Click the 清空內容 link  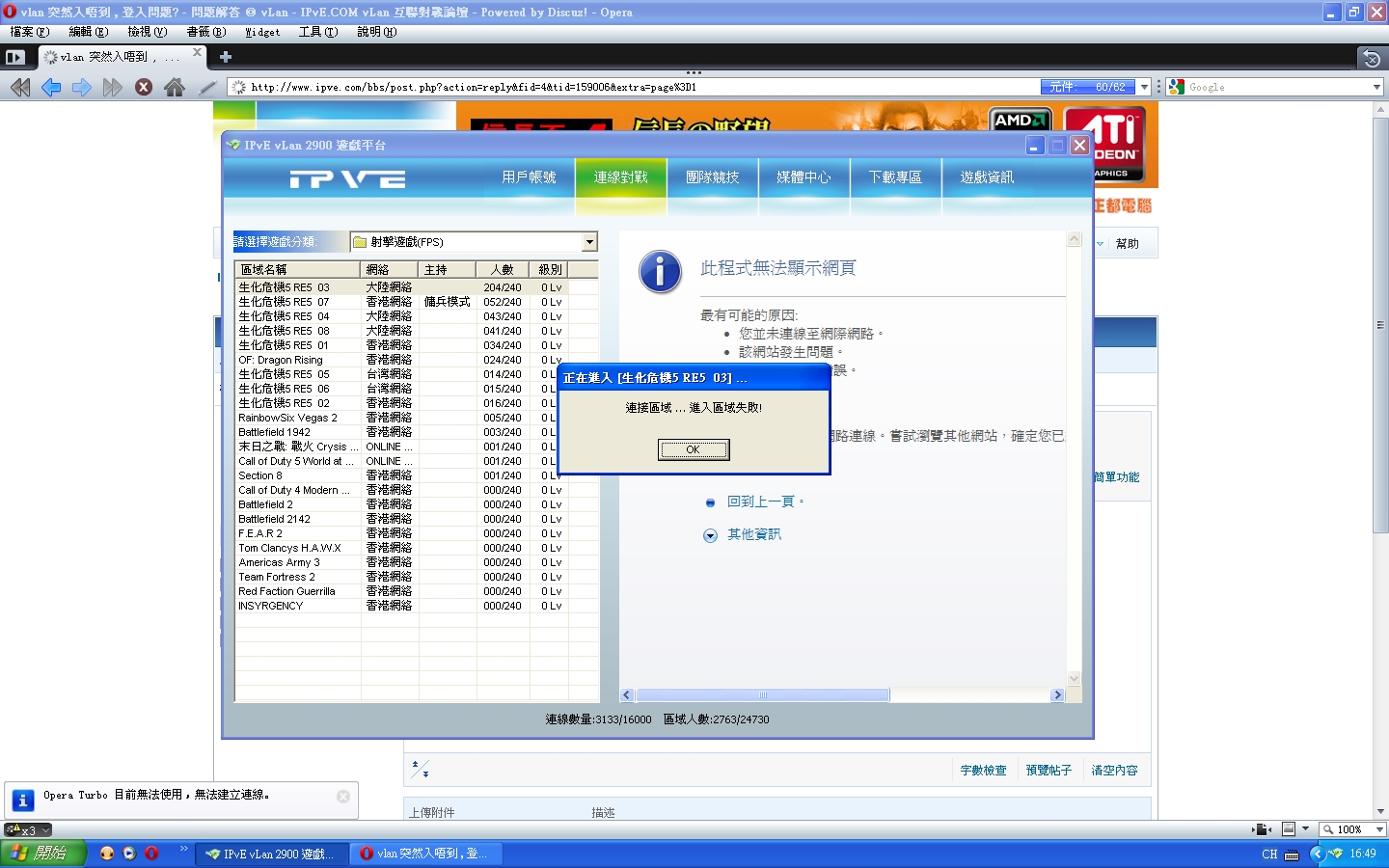[1115, 771]
